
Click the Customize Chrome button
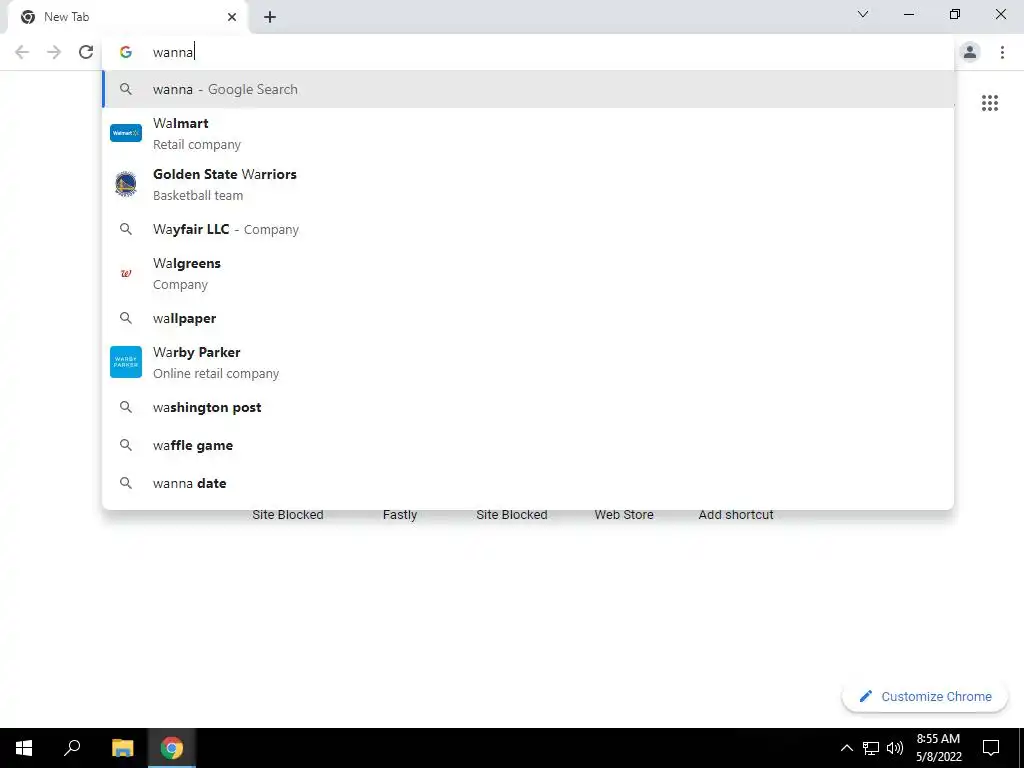925,696
